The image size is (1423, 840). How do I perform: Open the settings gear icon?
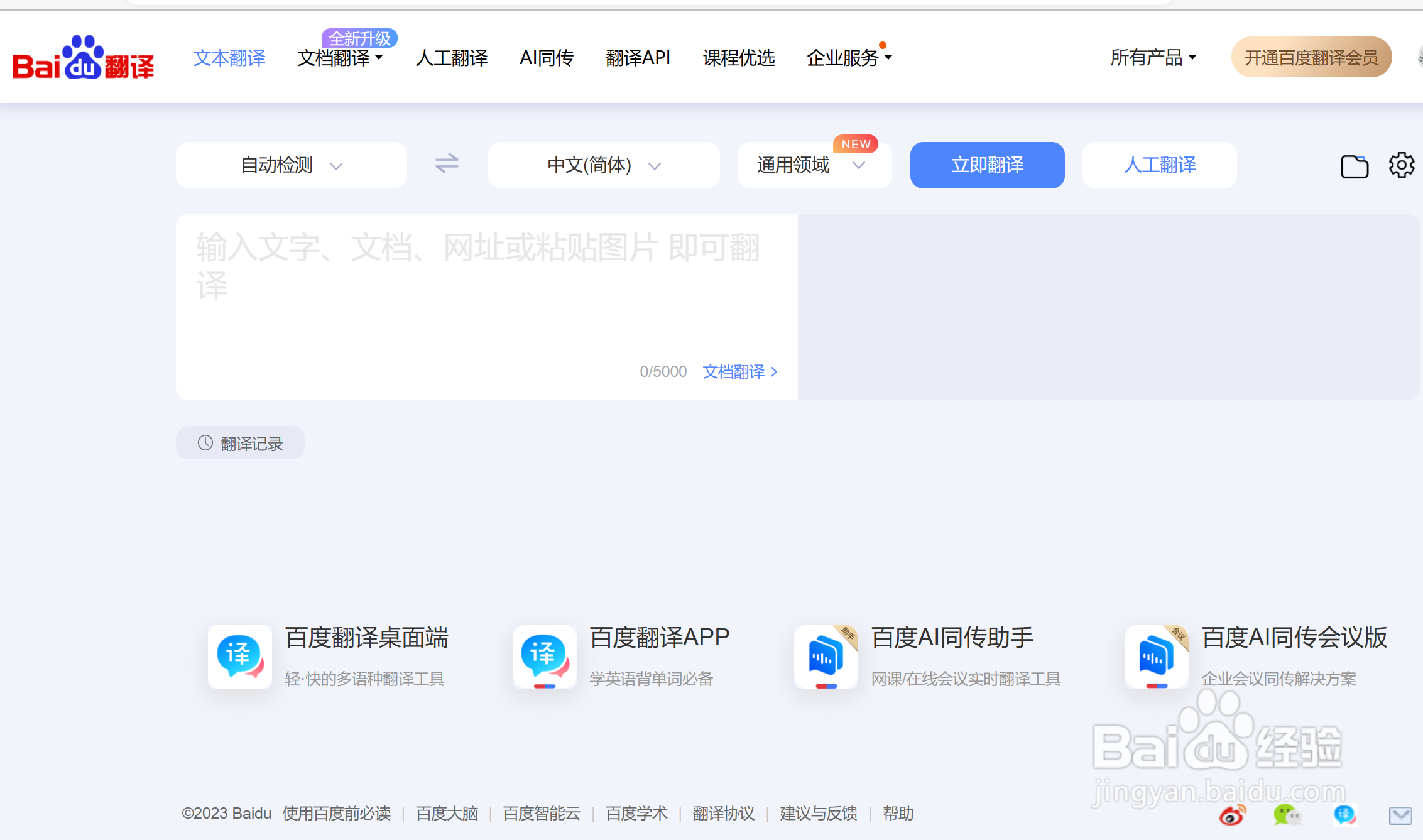point(1401,165)
